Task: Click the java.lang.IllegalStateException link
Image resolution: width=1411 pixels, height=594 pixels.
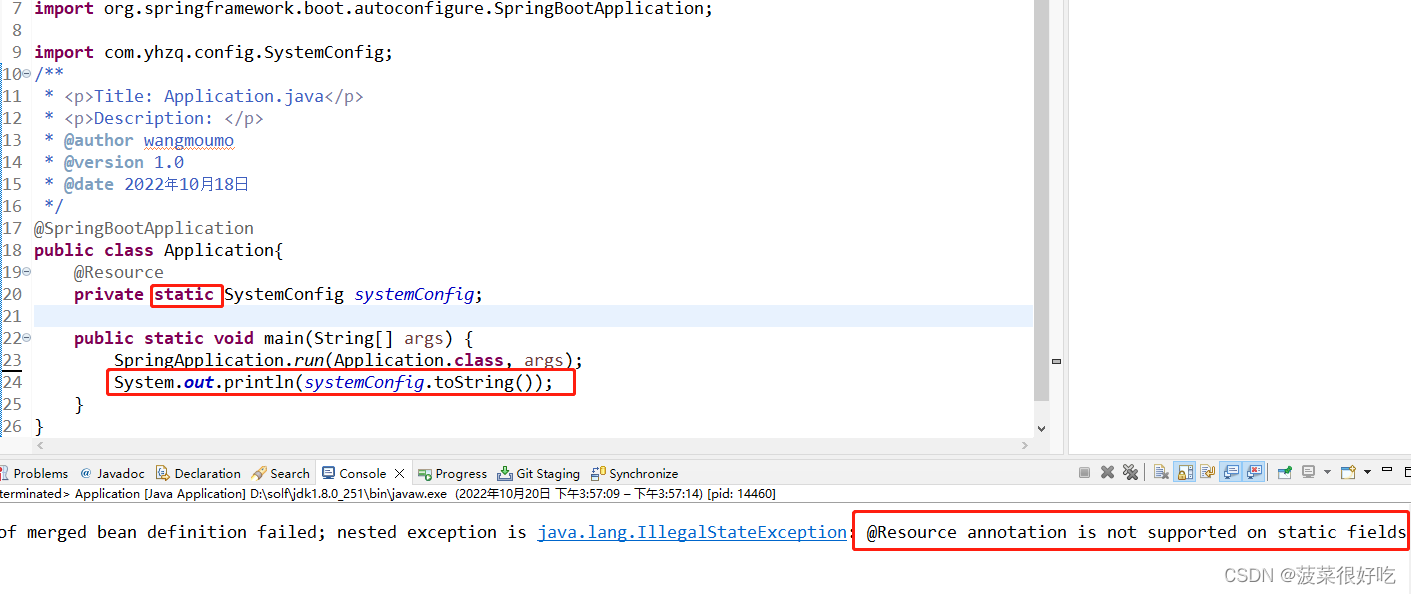Action: pos(693,531)
